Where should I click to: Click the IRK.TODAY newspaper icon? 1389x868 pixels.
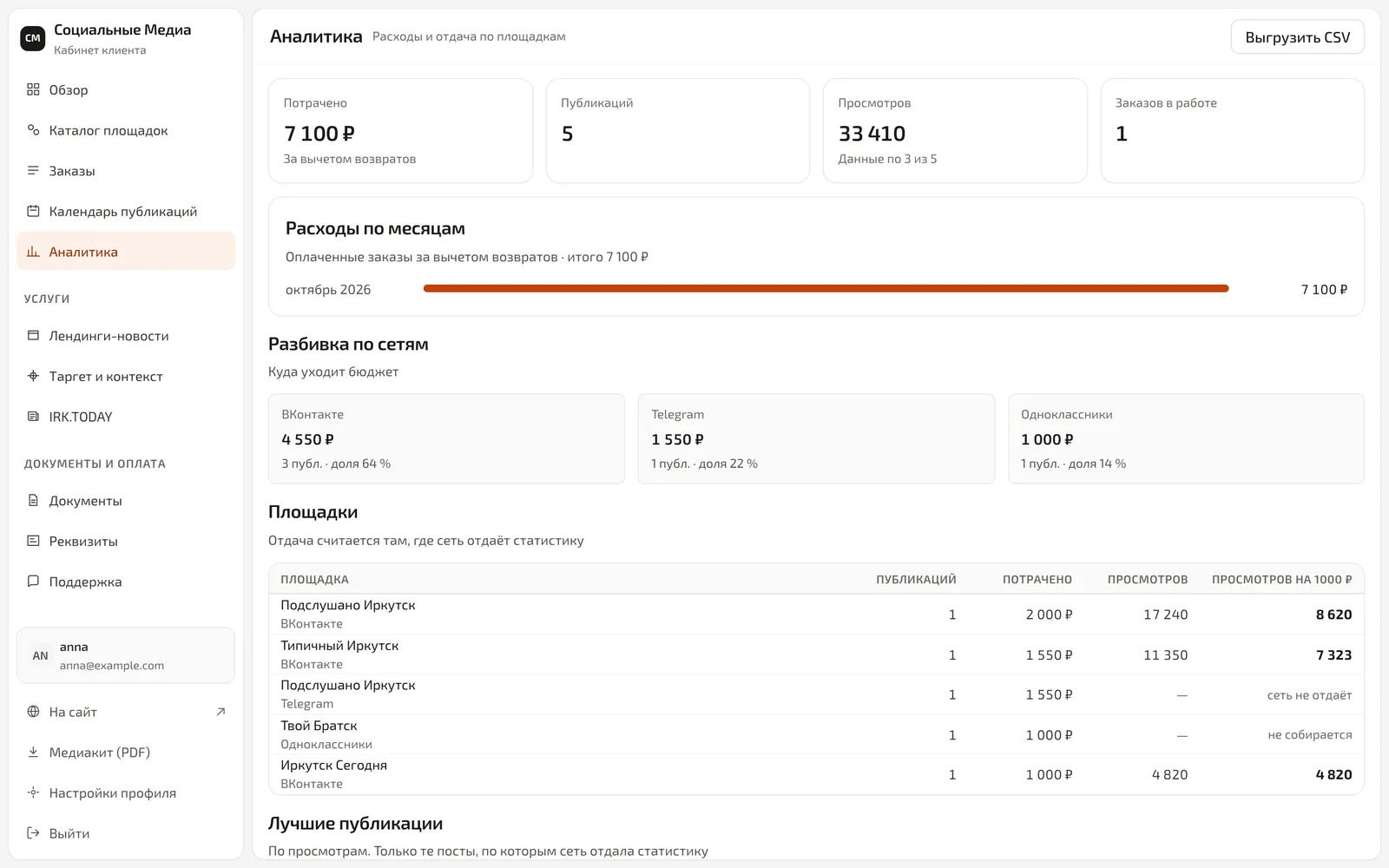click(x=33, y=417)
